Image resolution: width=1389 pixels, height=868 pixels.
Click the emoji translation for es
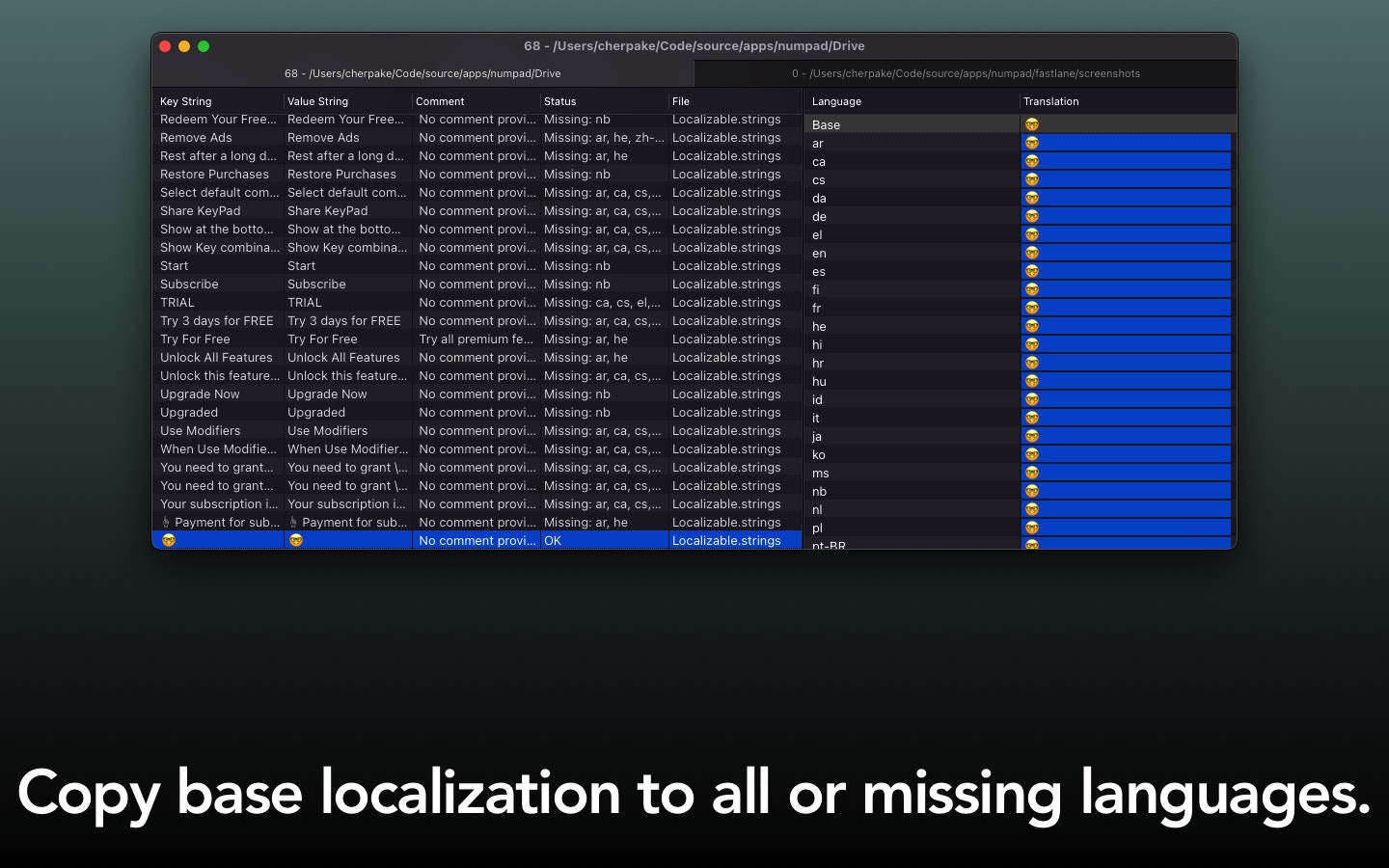point(1032,271)
